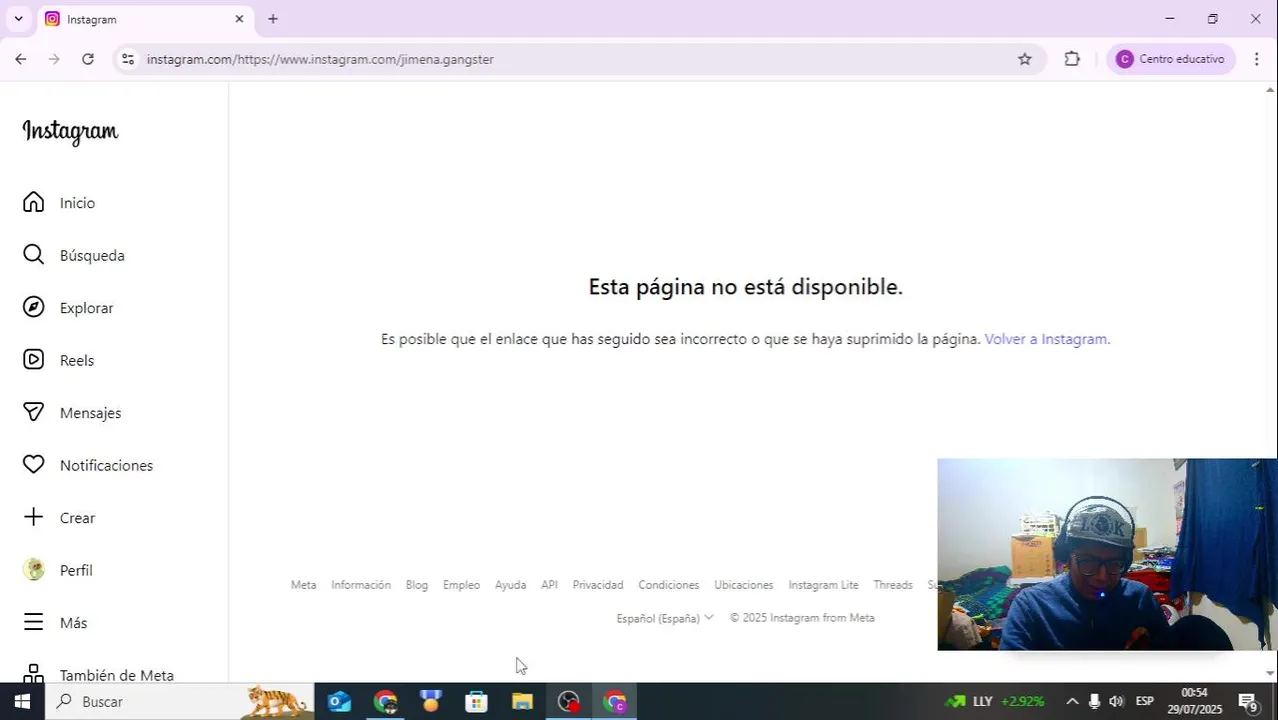Open the Ayuda footer link
1278x720 pixels.
click(510, 585)
